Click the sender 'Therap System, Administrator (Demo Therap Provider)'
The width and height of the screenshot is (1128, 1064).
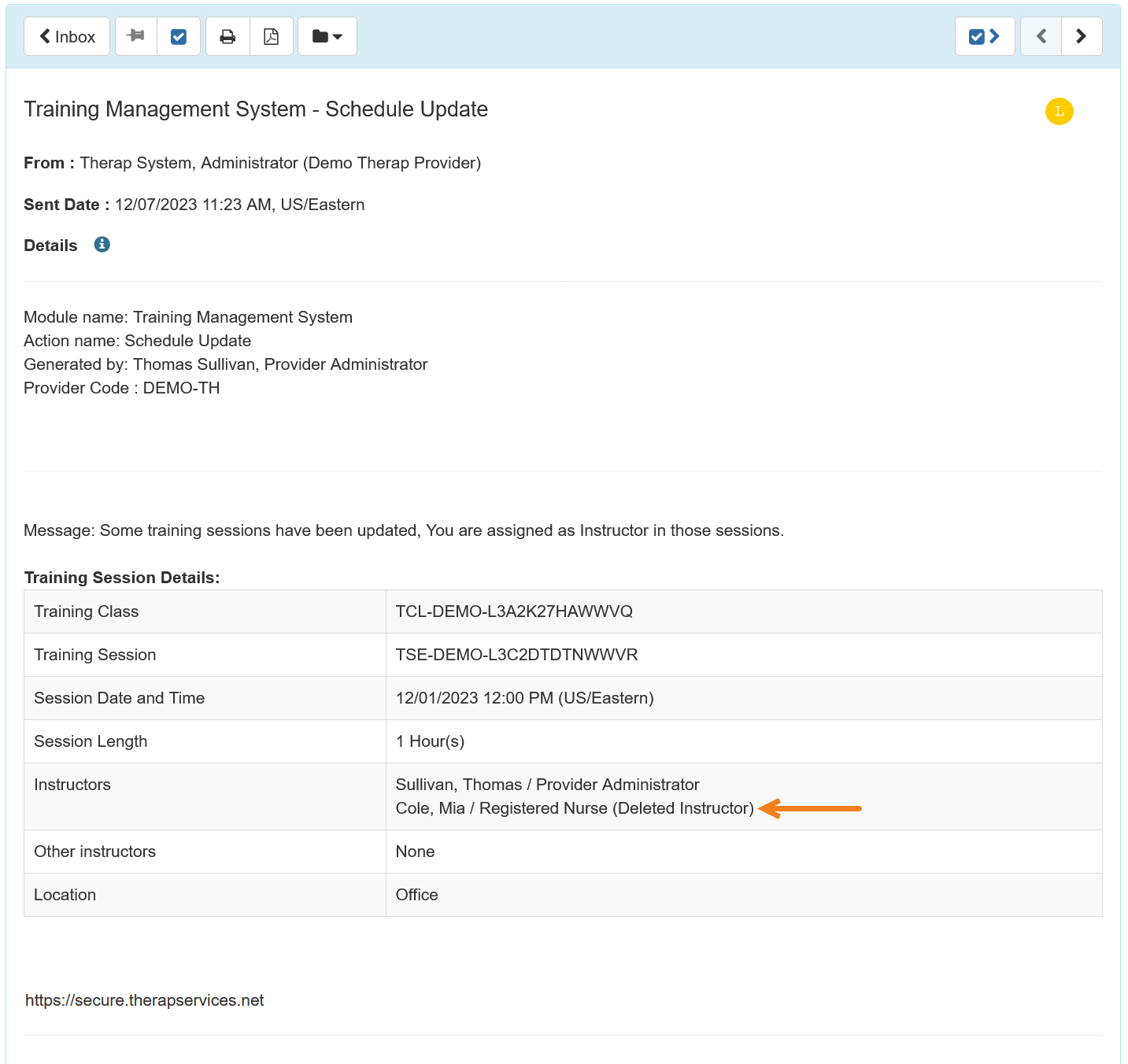pos(280,163)
